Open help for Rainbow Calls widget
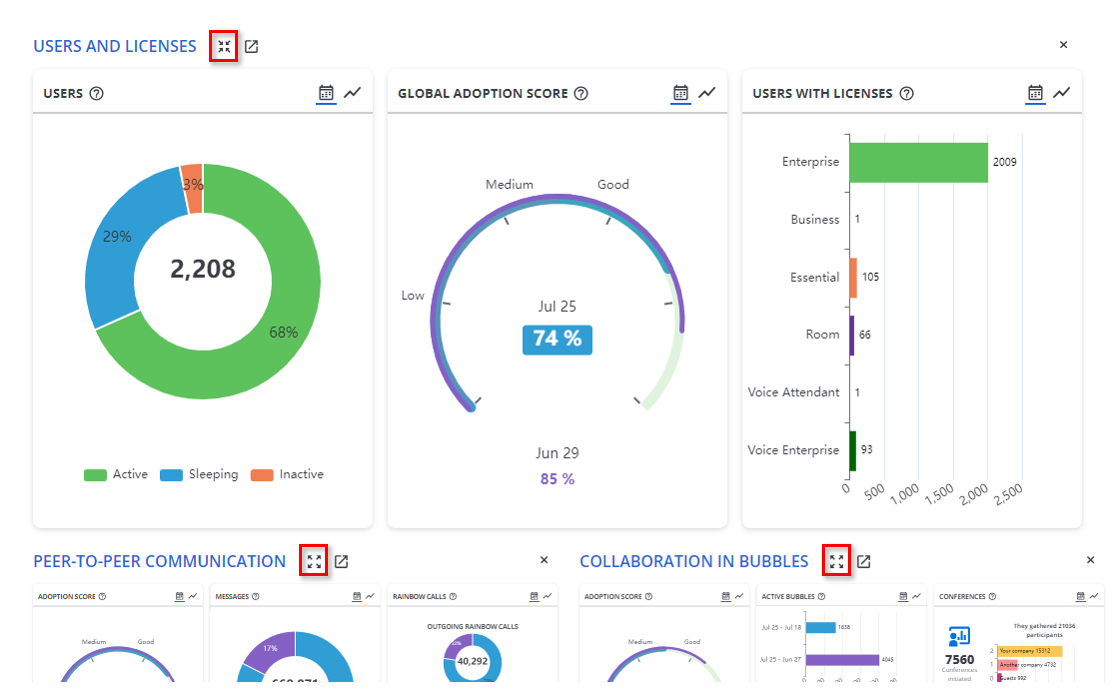This screenshot has height=689, width=1113. pyautogui.click(x=453, y=597)
